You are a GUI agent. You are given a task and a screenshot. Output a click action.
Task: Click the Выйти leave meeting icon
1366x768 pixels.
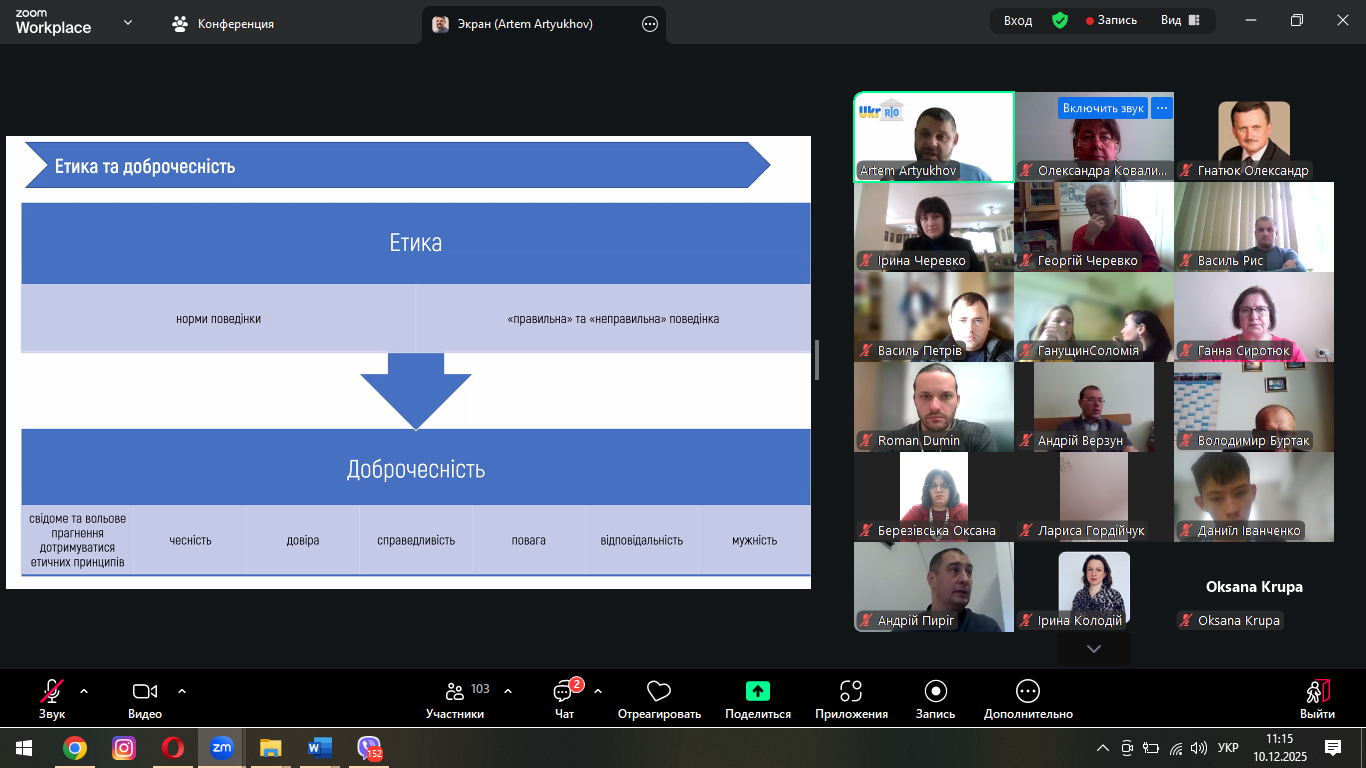1317,691
